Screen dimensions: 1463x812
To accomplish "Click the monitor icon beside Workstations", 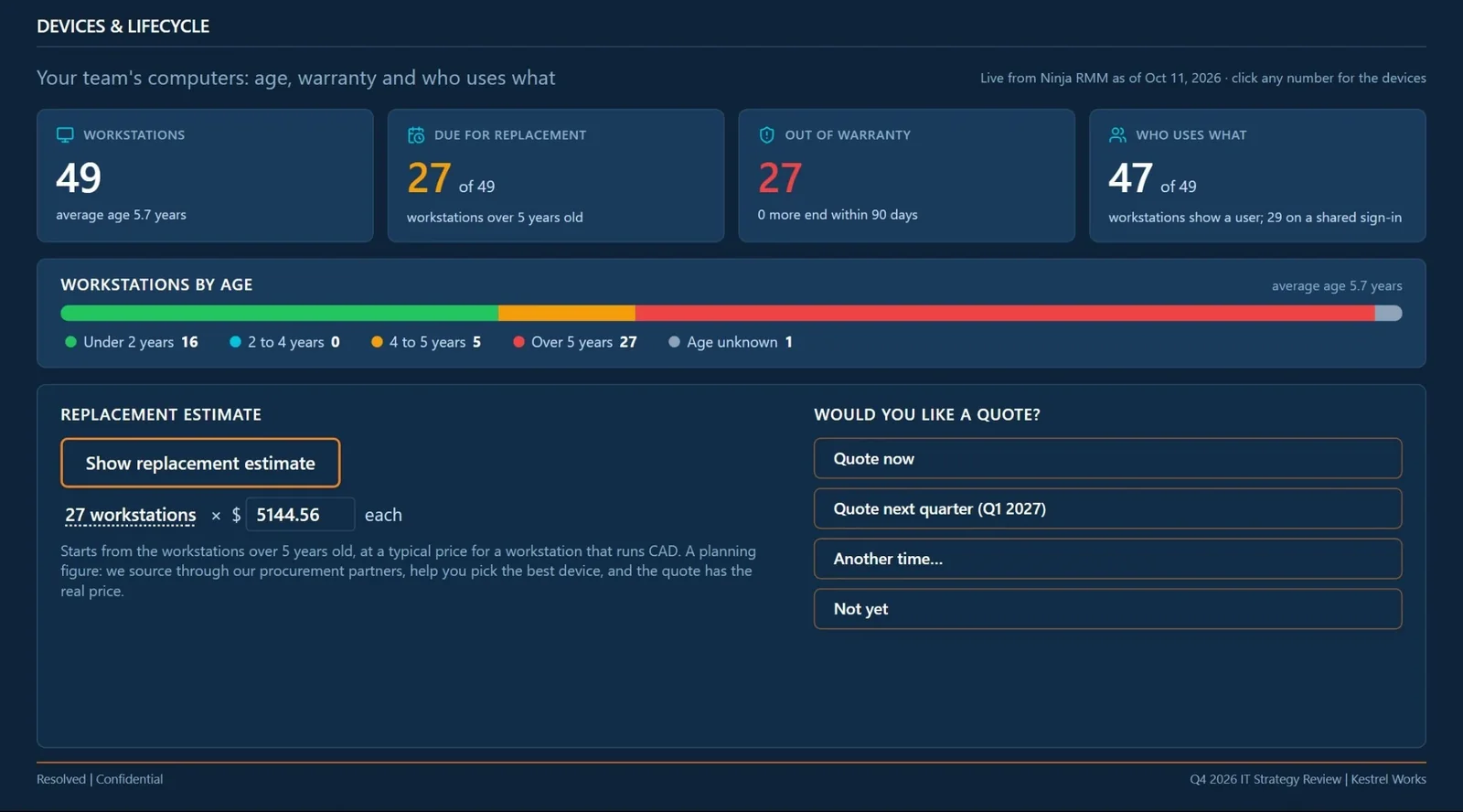I will pyautogui.click(x=65, y=135).
